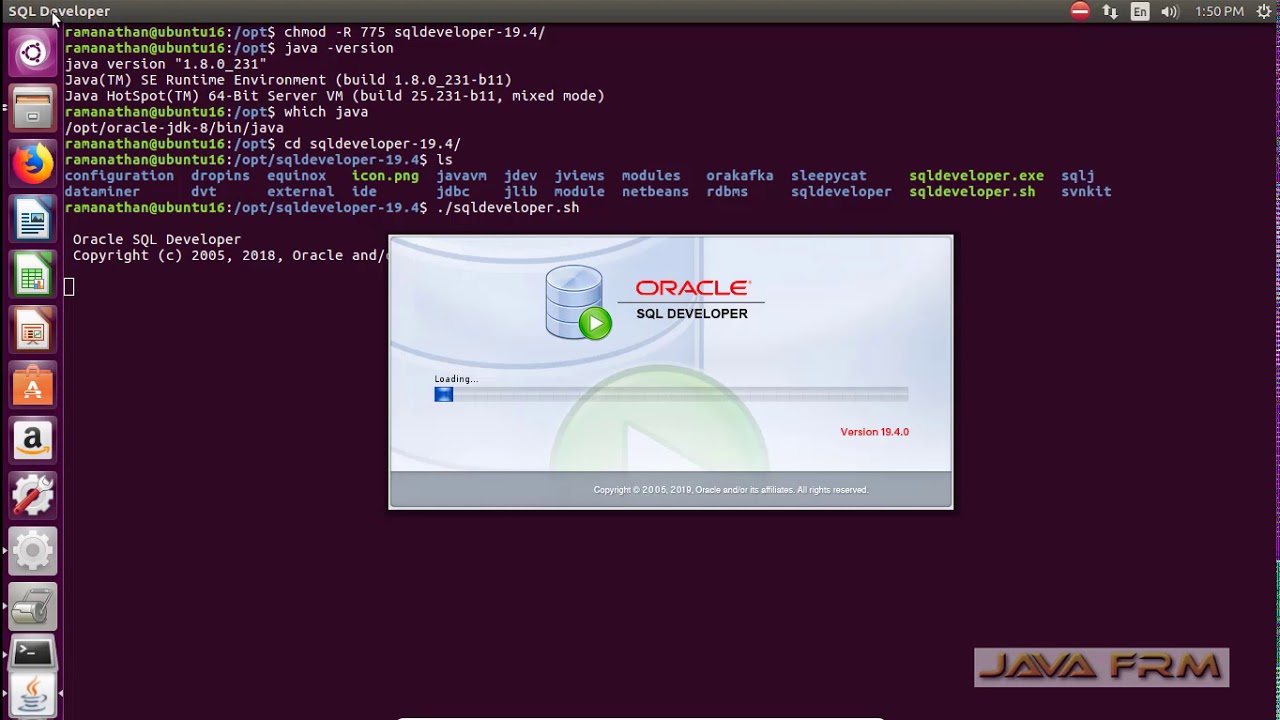Open LibreOffice Calc from the launcher
1280x720 pixels.
point(32,273)
